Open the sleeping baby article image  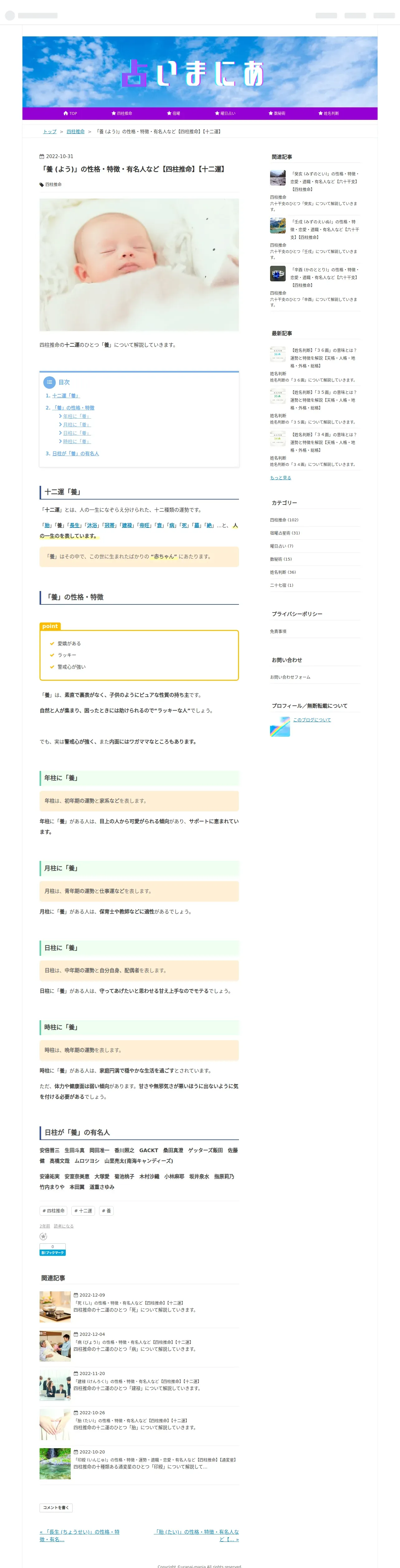pos(139,265)
